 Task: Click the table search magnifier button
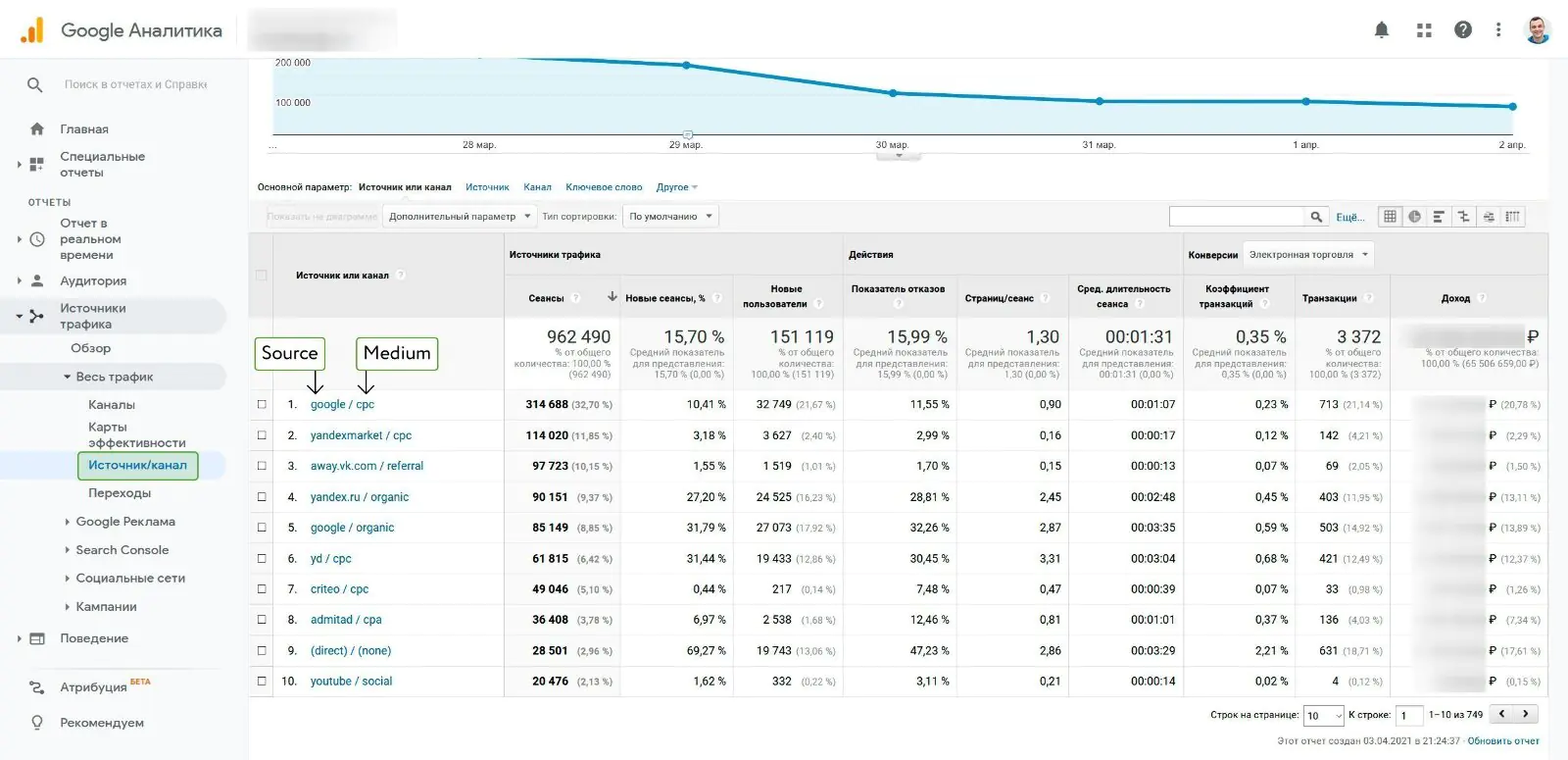coord(1316,217)
